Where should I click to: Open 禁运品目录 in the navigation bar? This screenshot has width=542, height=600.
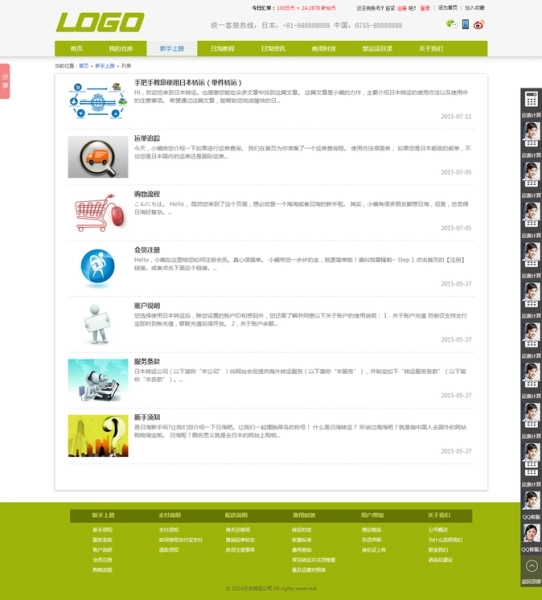pos(377,49)
